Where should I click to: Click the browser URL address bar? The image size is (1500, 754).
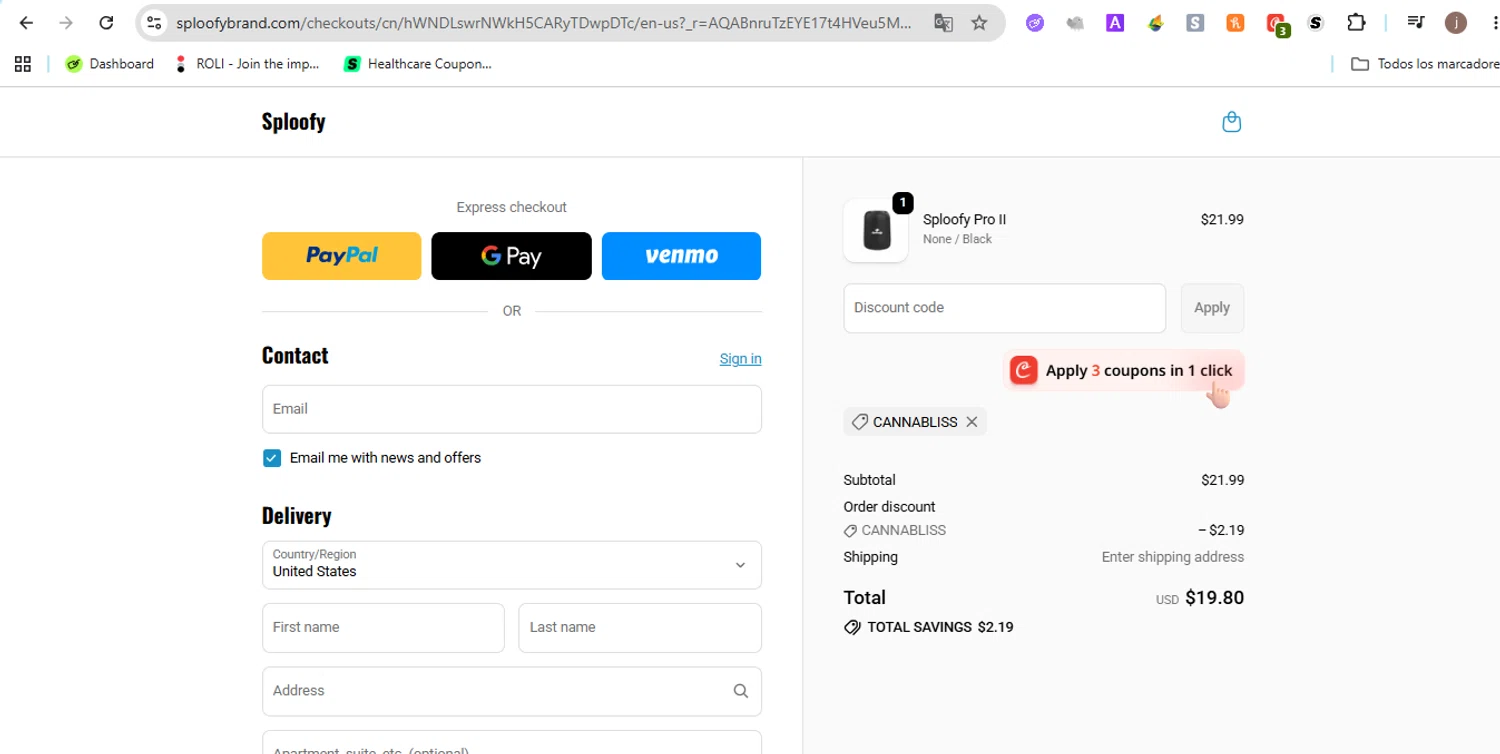(x=544, y=22)
